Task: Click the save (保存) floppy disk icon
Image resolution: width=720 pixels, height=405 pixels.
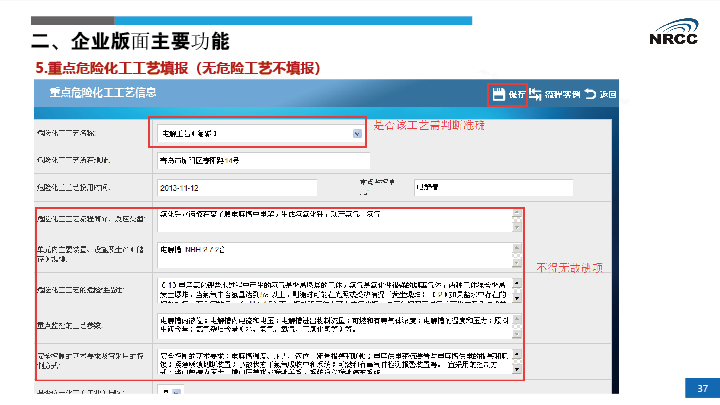Action: point(497,94)
